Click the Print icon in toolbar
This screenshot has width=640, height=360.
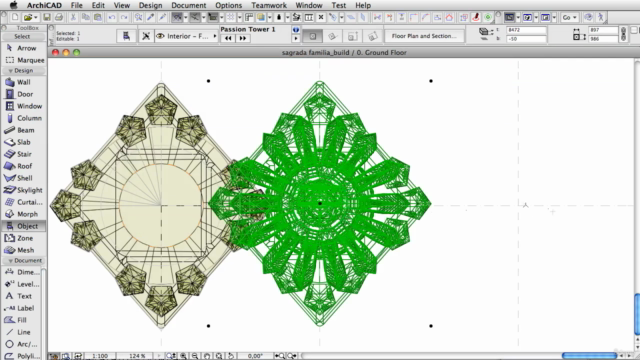59,17
